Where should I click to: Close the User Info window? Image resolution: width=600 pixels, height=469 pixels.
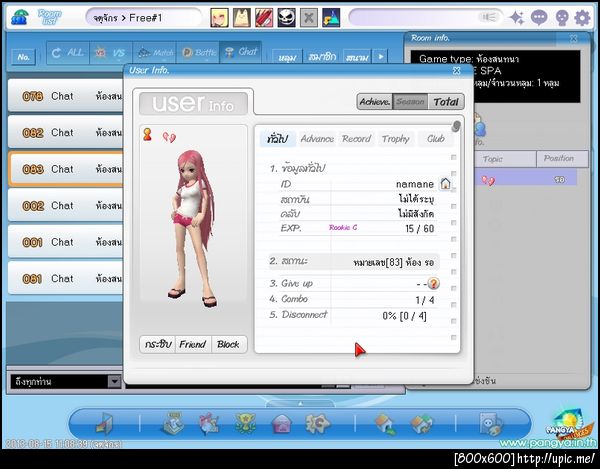coord(457,70)
